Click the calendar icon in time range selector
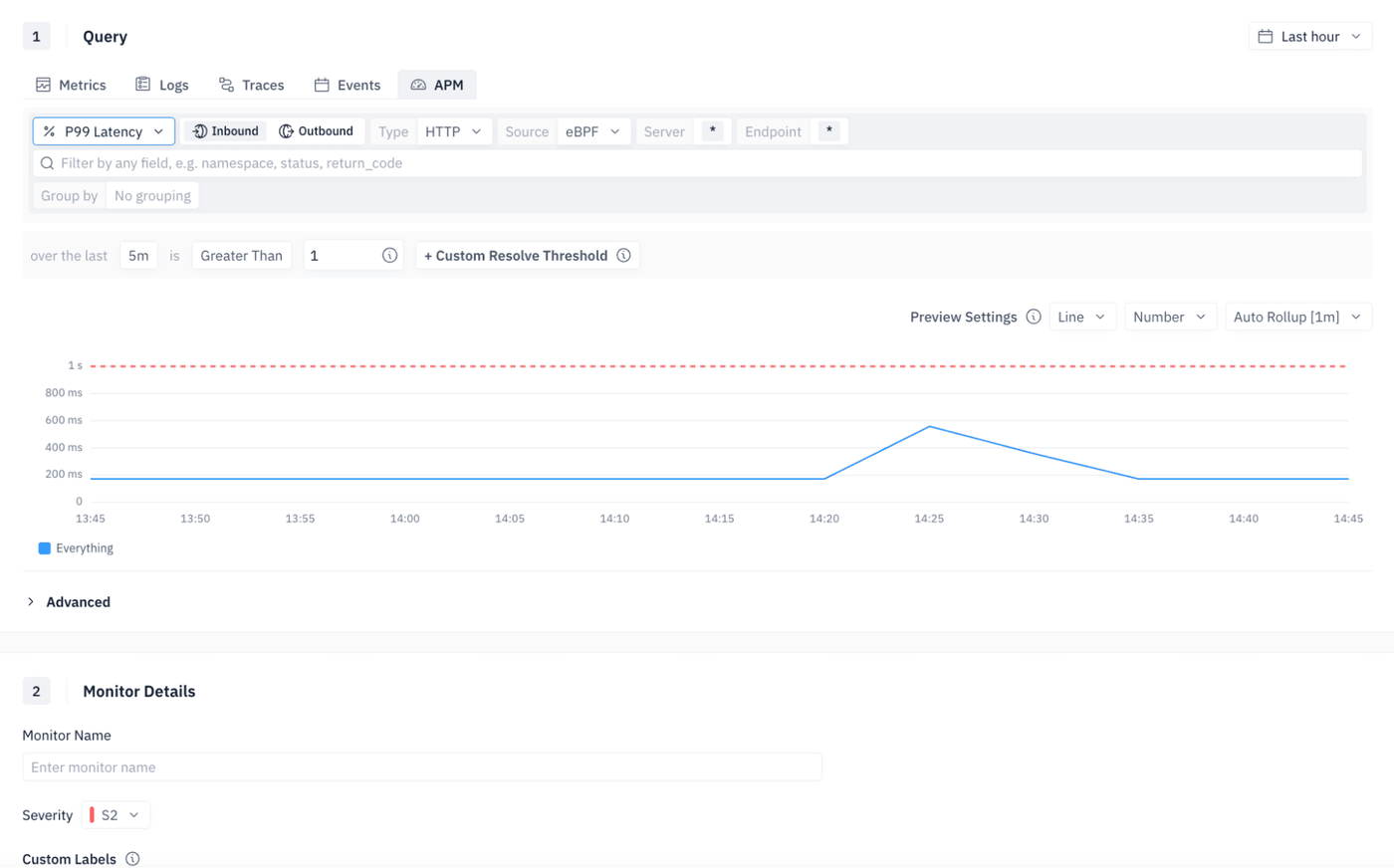The image size is (1394, 868). (1266, 37)
